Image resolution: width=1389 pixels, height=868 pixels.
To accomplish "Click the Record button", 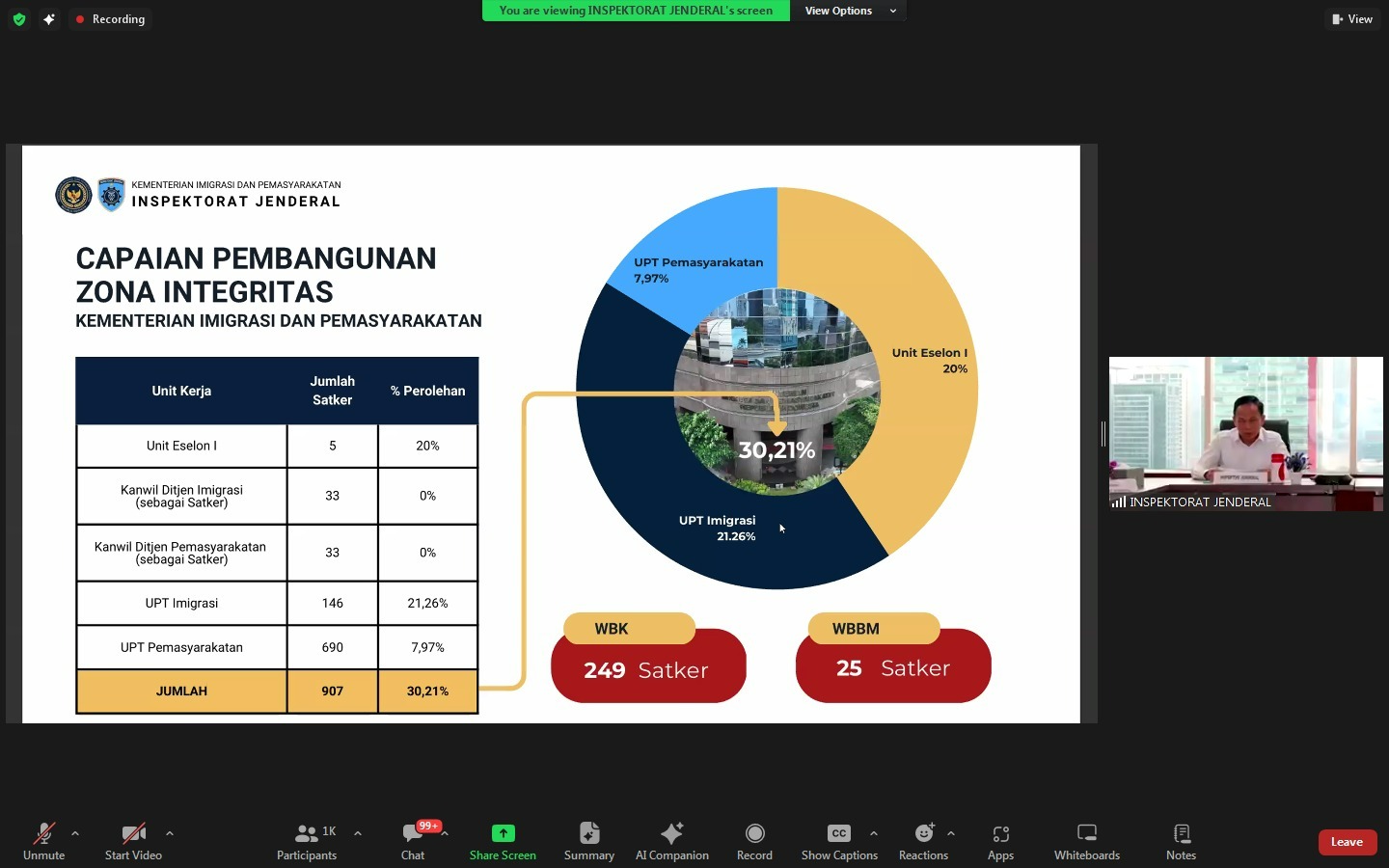I will coord(754,840).
